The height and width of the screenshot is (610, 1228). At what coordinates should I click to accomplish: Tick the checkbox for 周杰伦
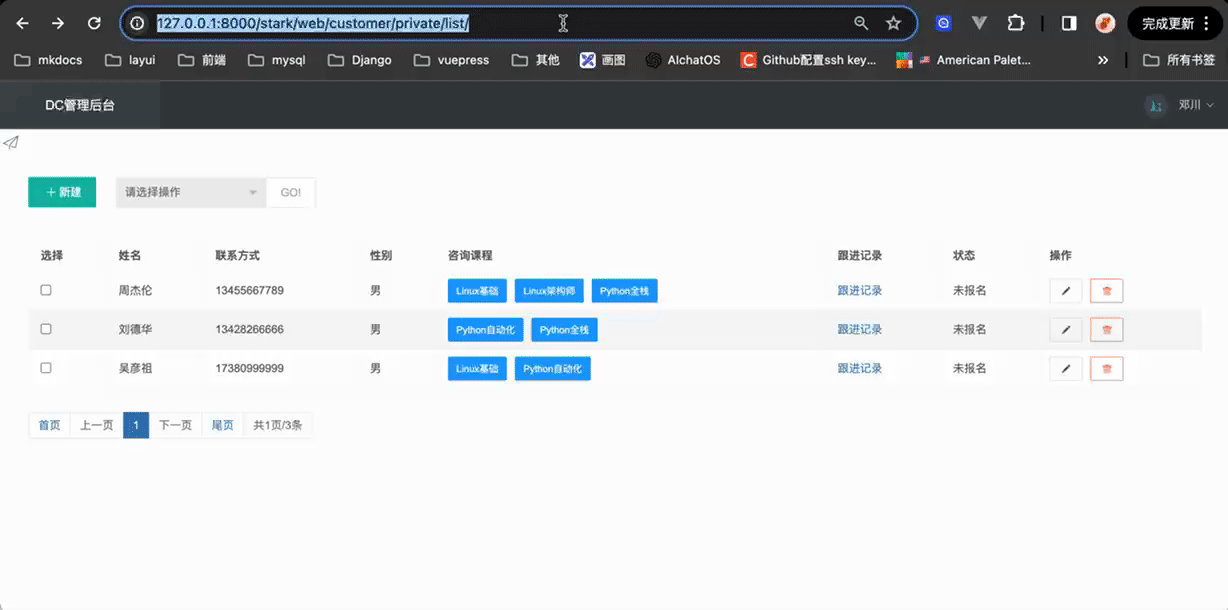[46, 290]
